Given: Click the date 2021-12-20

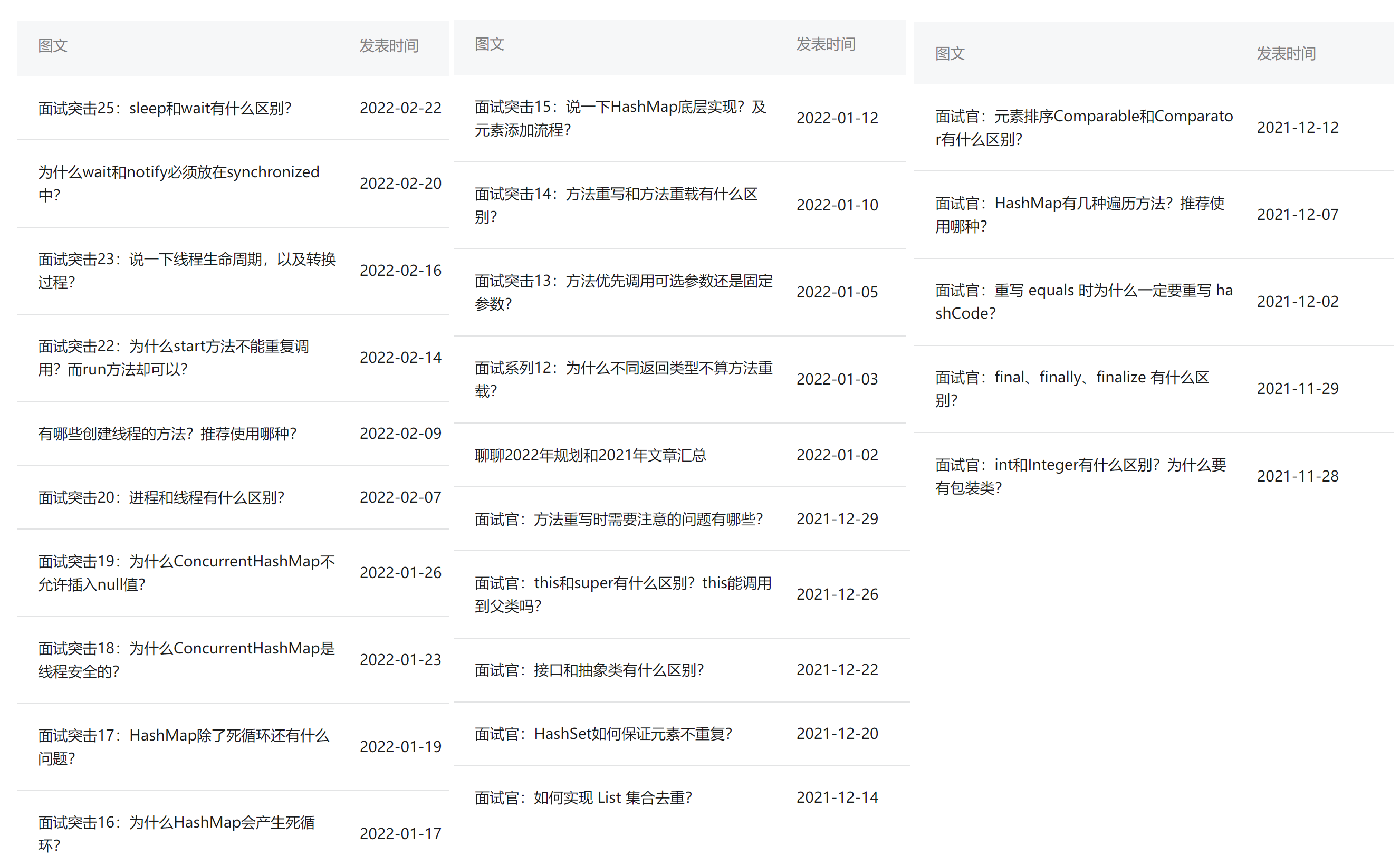Looking at the screenshot, I should (837, 734).
